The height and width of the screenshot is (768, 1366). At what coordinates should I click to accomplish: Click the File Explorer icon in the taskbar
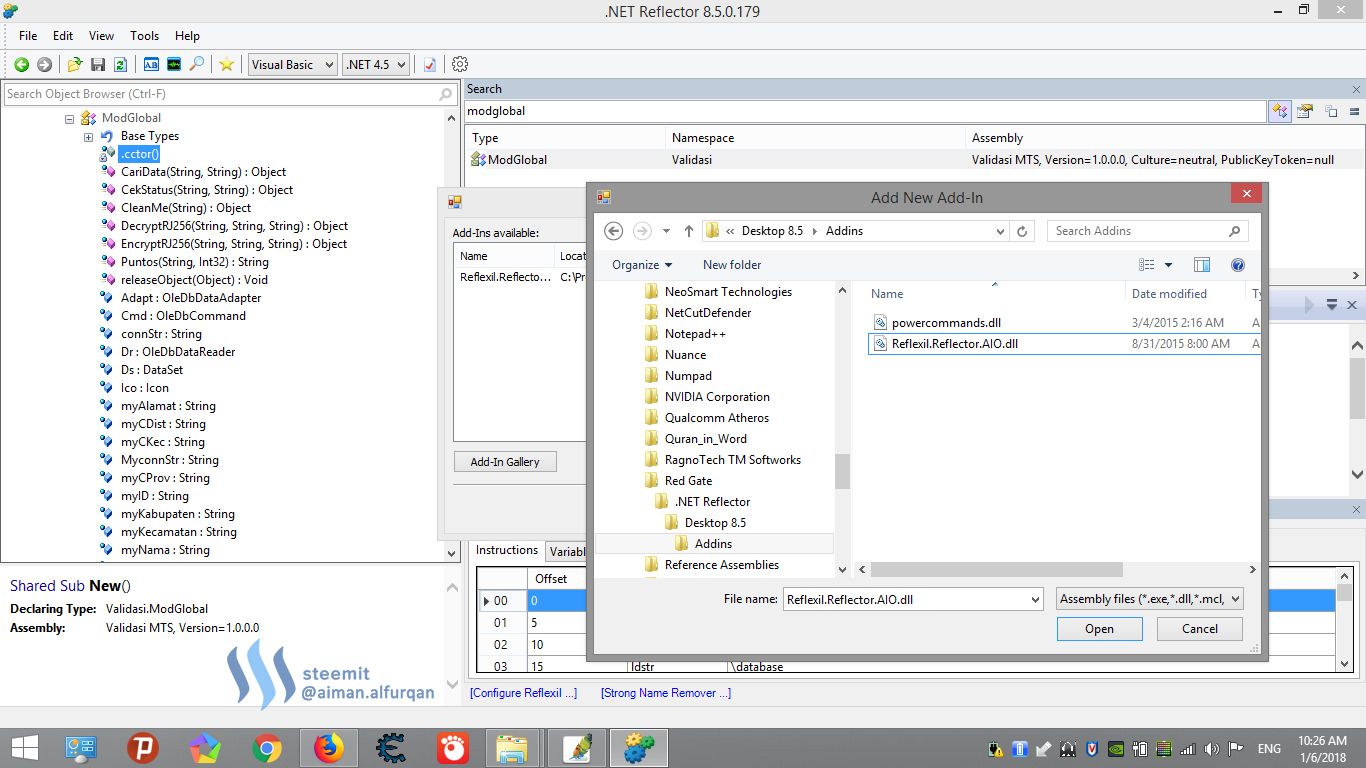(x=513, y=748)
